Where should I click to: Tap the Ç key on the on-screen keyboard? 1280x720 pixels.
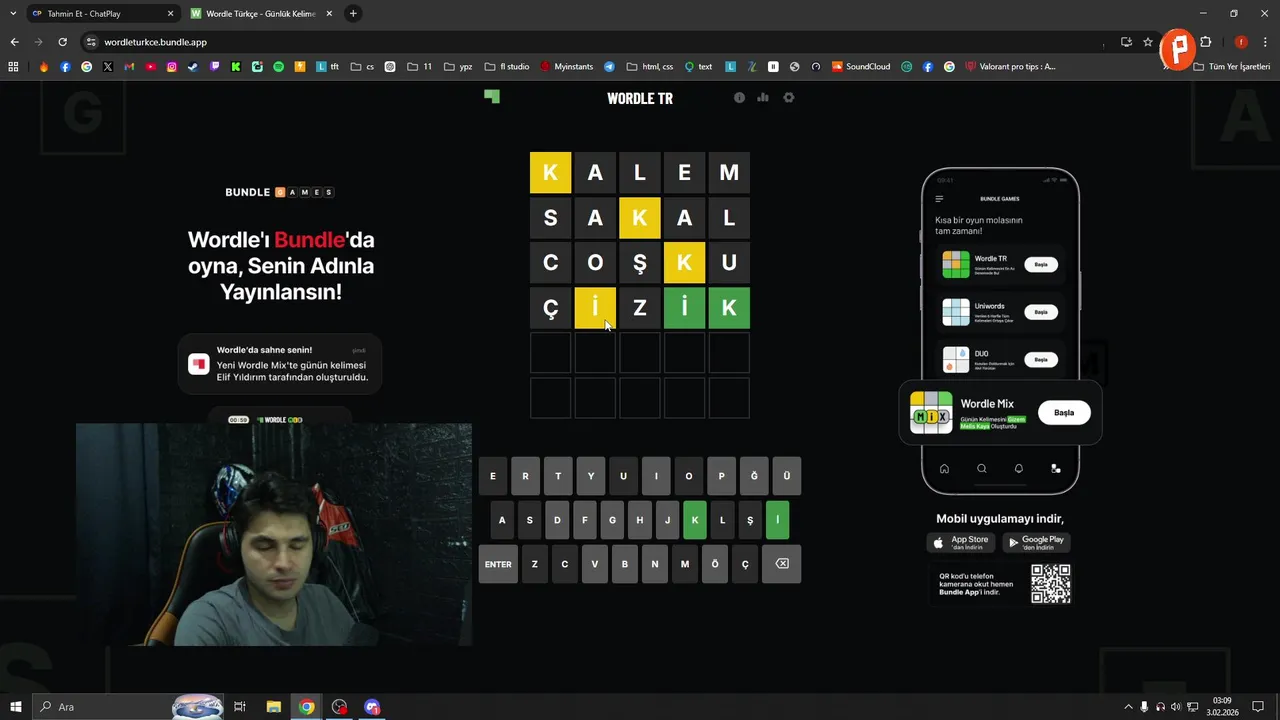[x=745, y=564]
